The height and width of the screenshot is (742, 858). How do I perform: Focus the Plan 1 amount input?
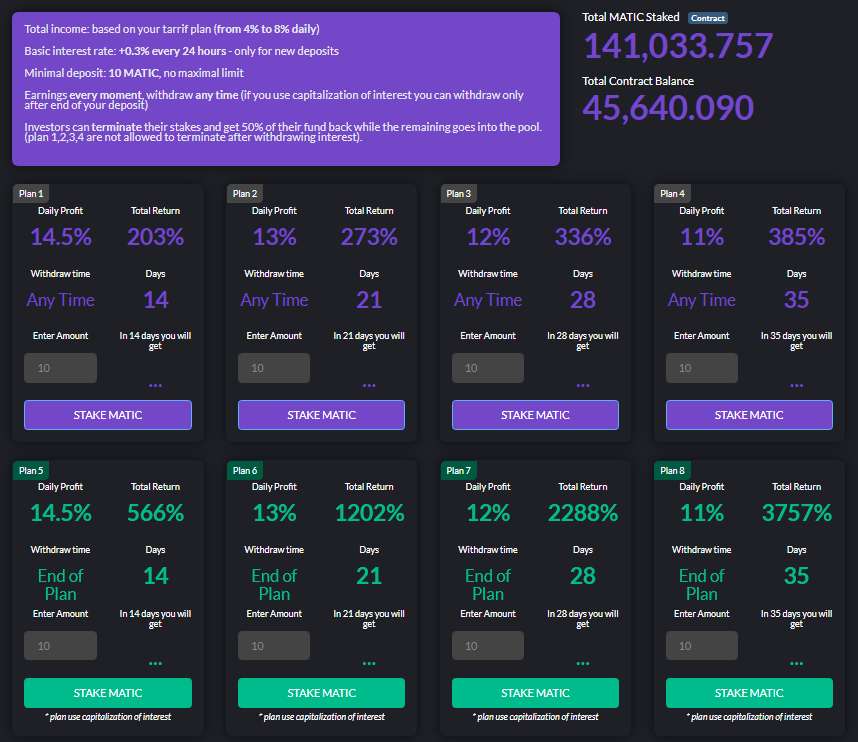[x=60, y=368]
